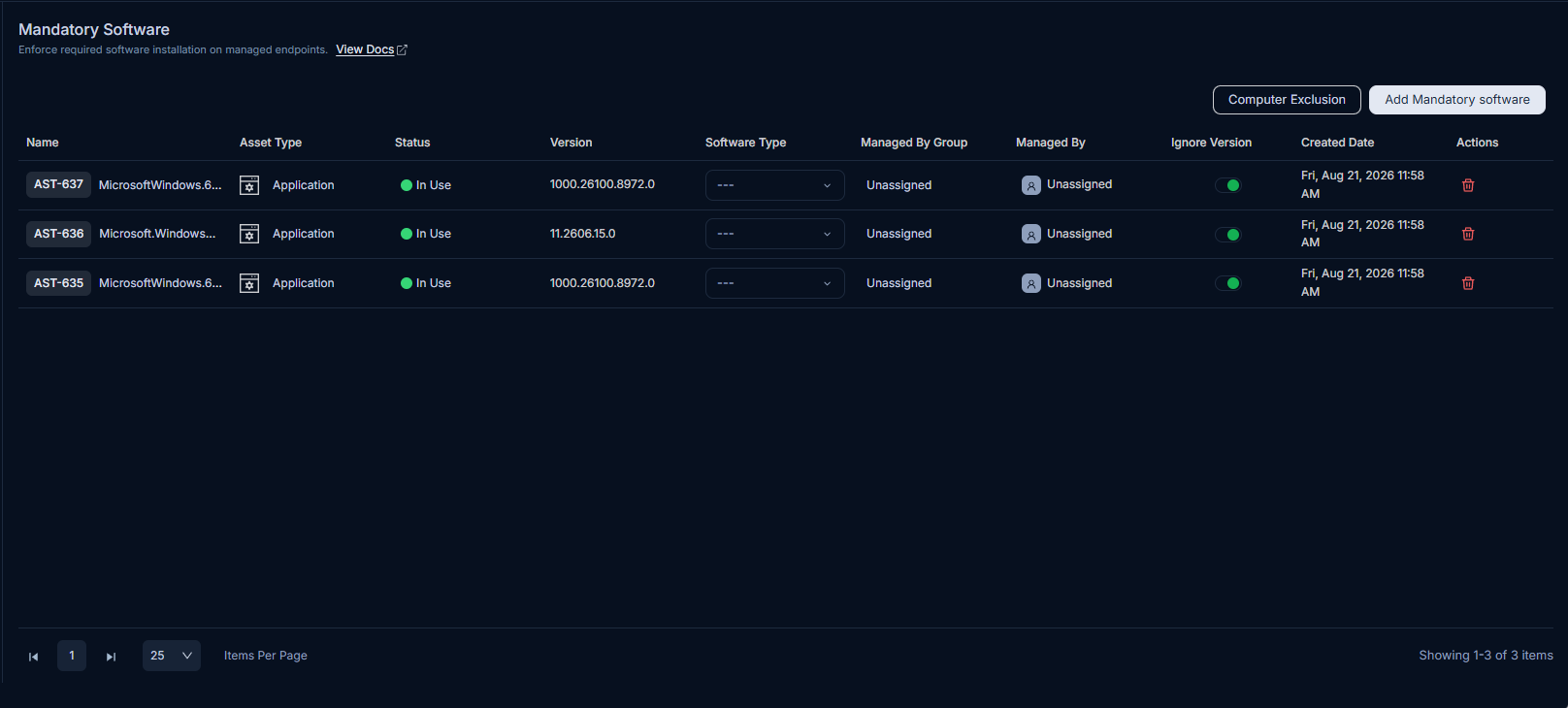
Task: Go to last page of results
Action: pos(111,657)
